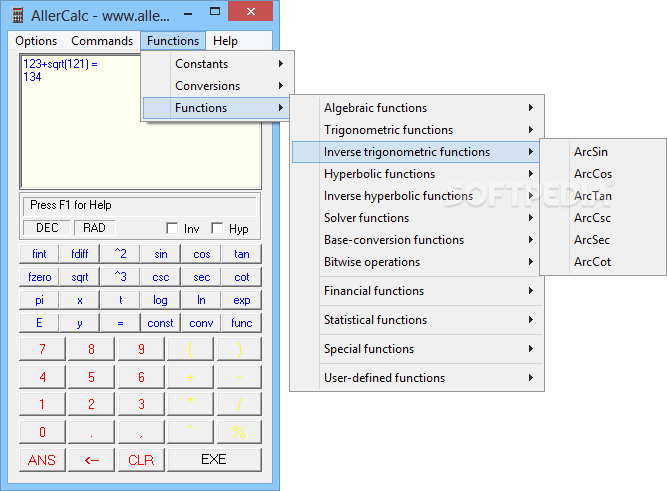Click the percent key
Viewport: 667px width, 491px height.
[239, 432]
